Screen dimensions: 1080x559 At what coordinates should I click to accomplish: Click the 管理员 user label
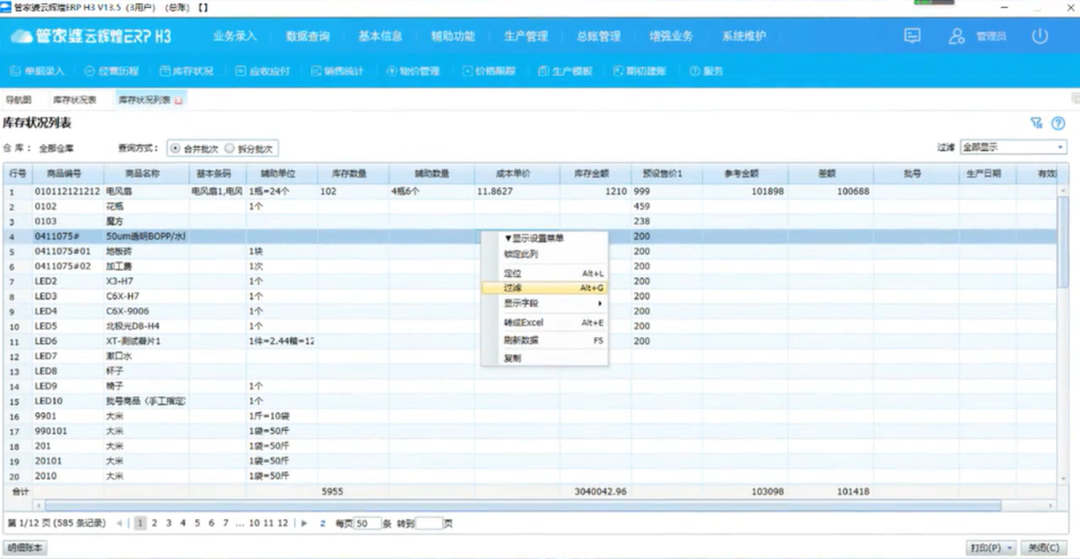click(991, 37)
